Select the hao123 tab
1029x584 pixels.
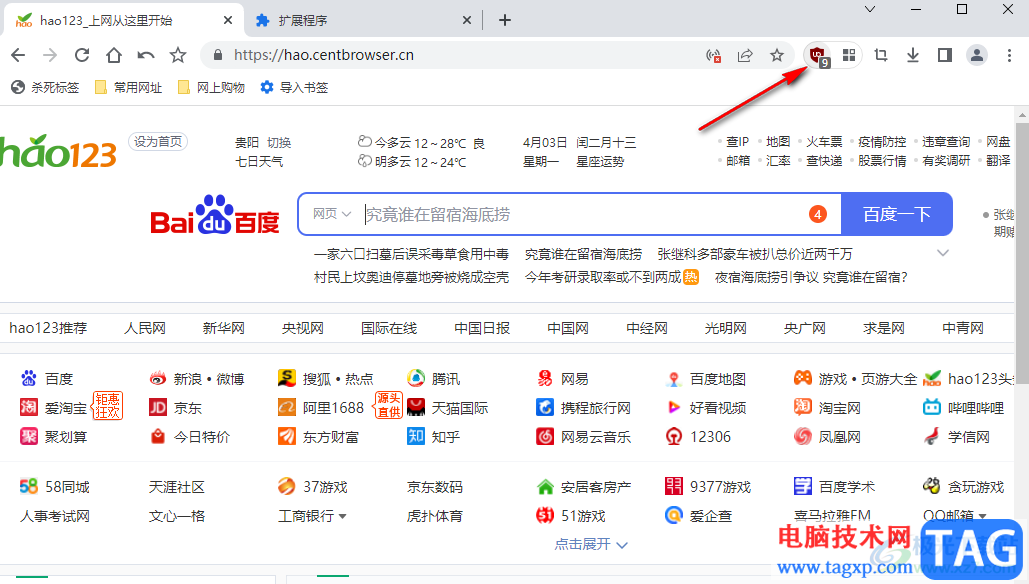coord(124,20)
